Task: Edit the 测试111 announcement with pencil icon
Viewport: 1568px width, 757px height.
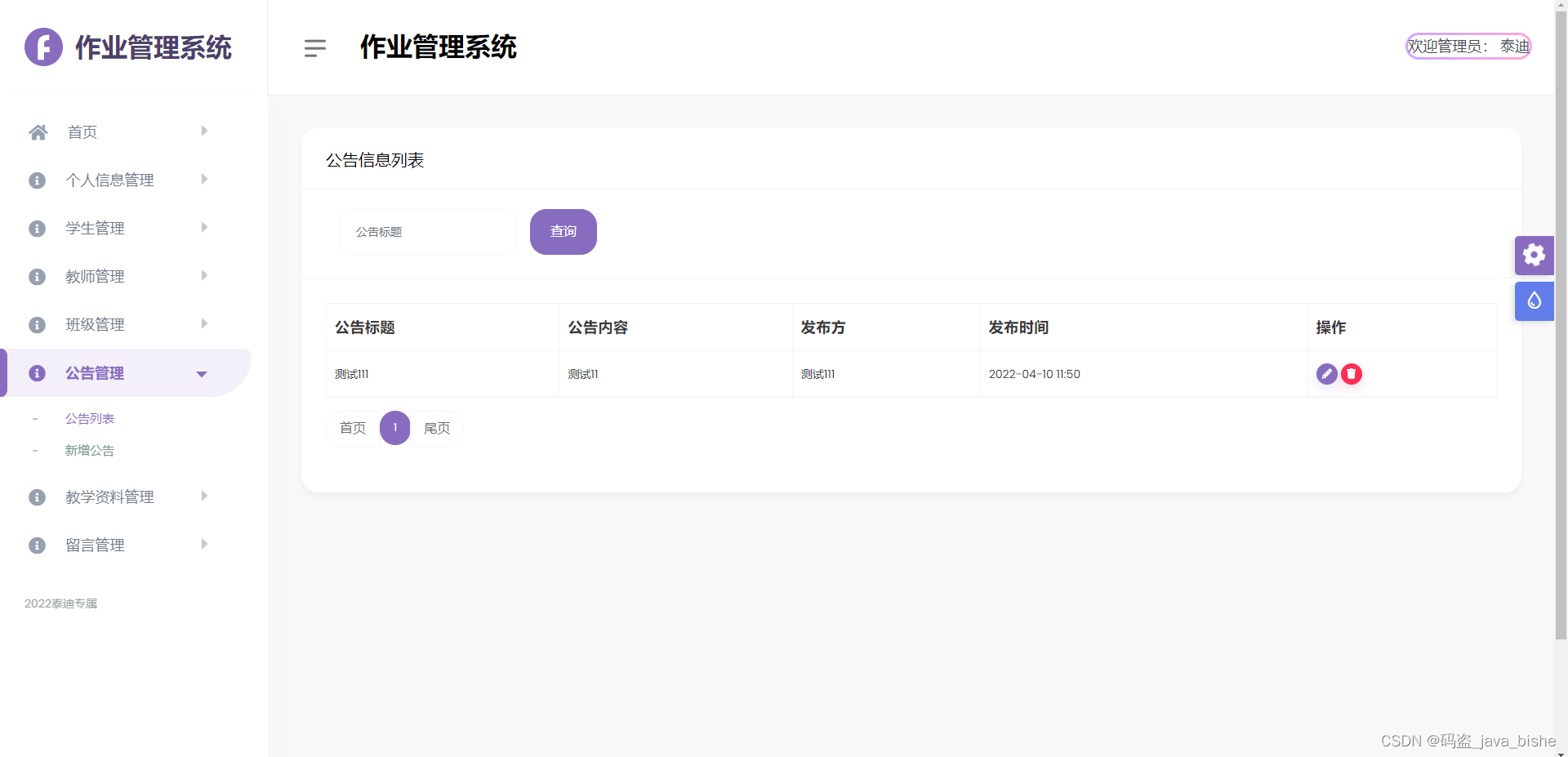Action: point(1327,374)
